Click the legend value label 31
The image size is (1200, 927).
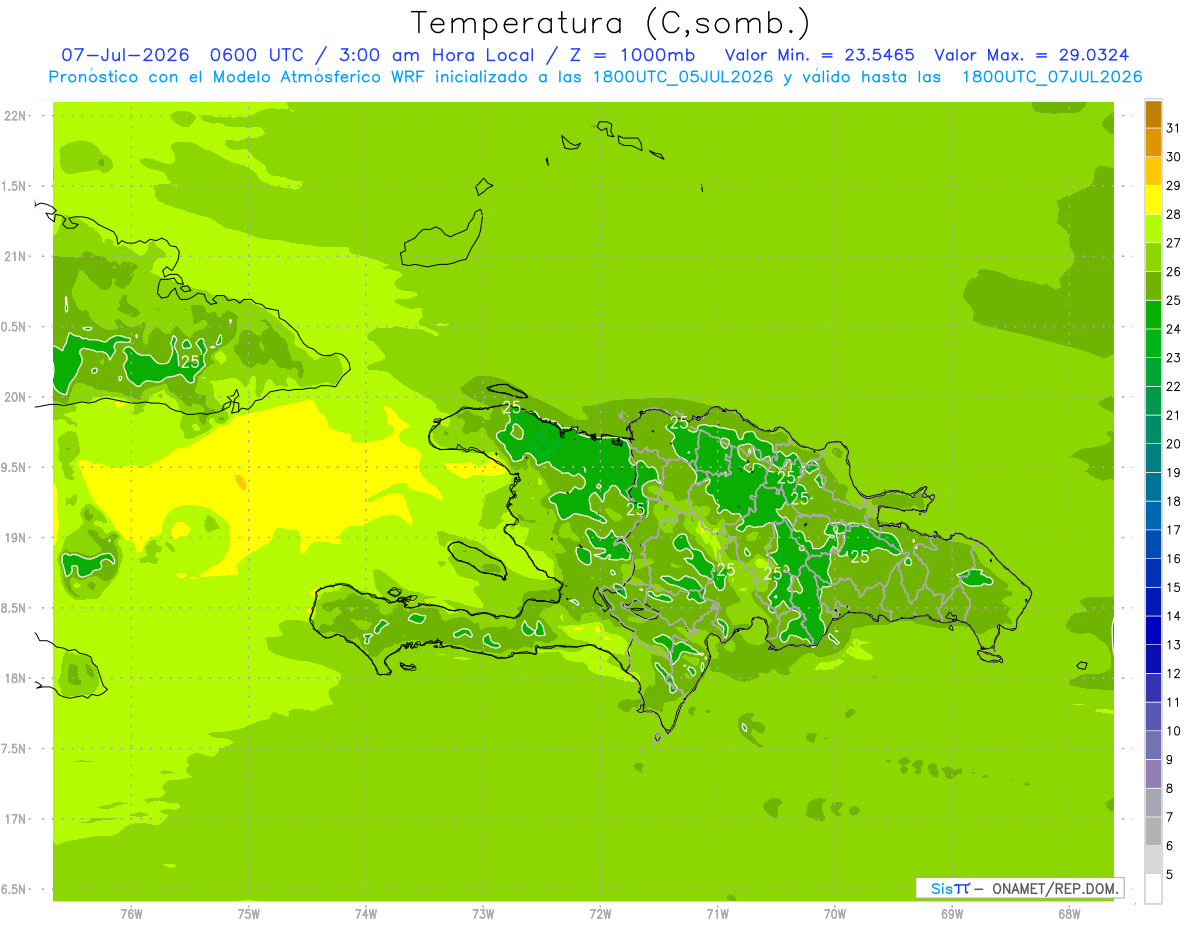(1173, 127)
